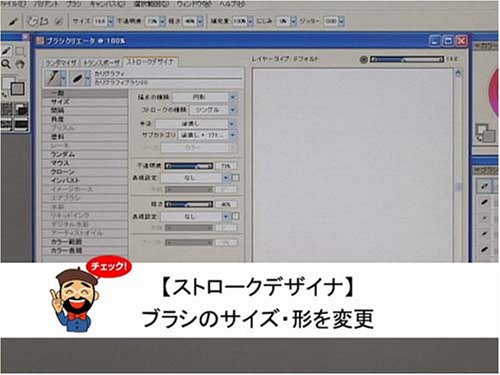Select the fourth brush icon in right Brush panel

coord(484,234)
